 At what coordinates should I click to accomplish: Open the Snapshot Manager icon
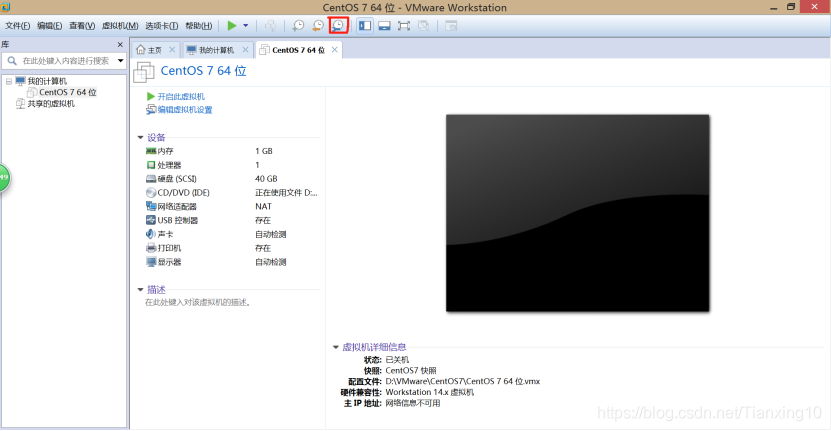coord(338,25)
